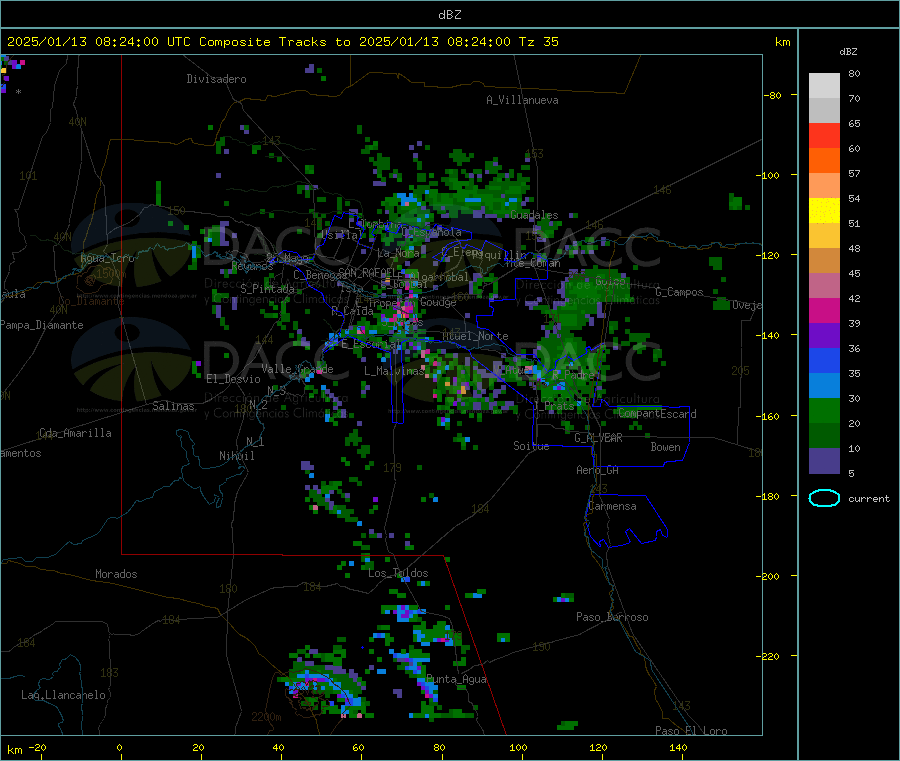Viewport: 900px width, 761px height.
Task: Click the red 65 dBZ color swatch
Action: tap(824, 135)
